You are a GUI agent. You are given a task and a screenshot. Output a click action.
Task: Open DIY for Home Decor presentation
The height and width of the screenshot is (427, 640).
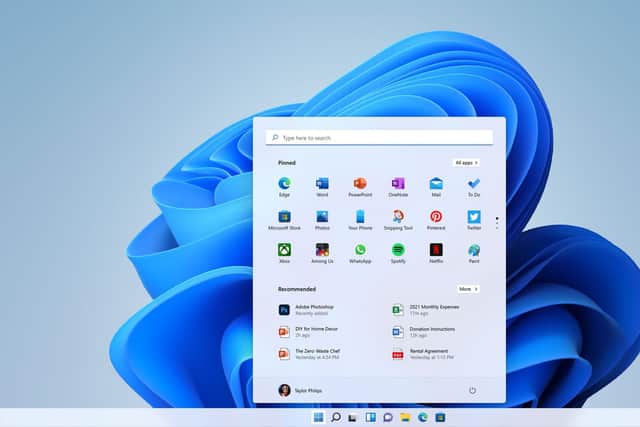[308, 332]
